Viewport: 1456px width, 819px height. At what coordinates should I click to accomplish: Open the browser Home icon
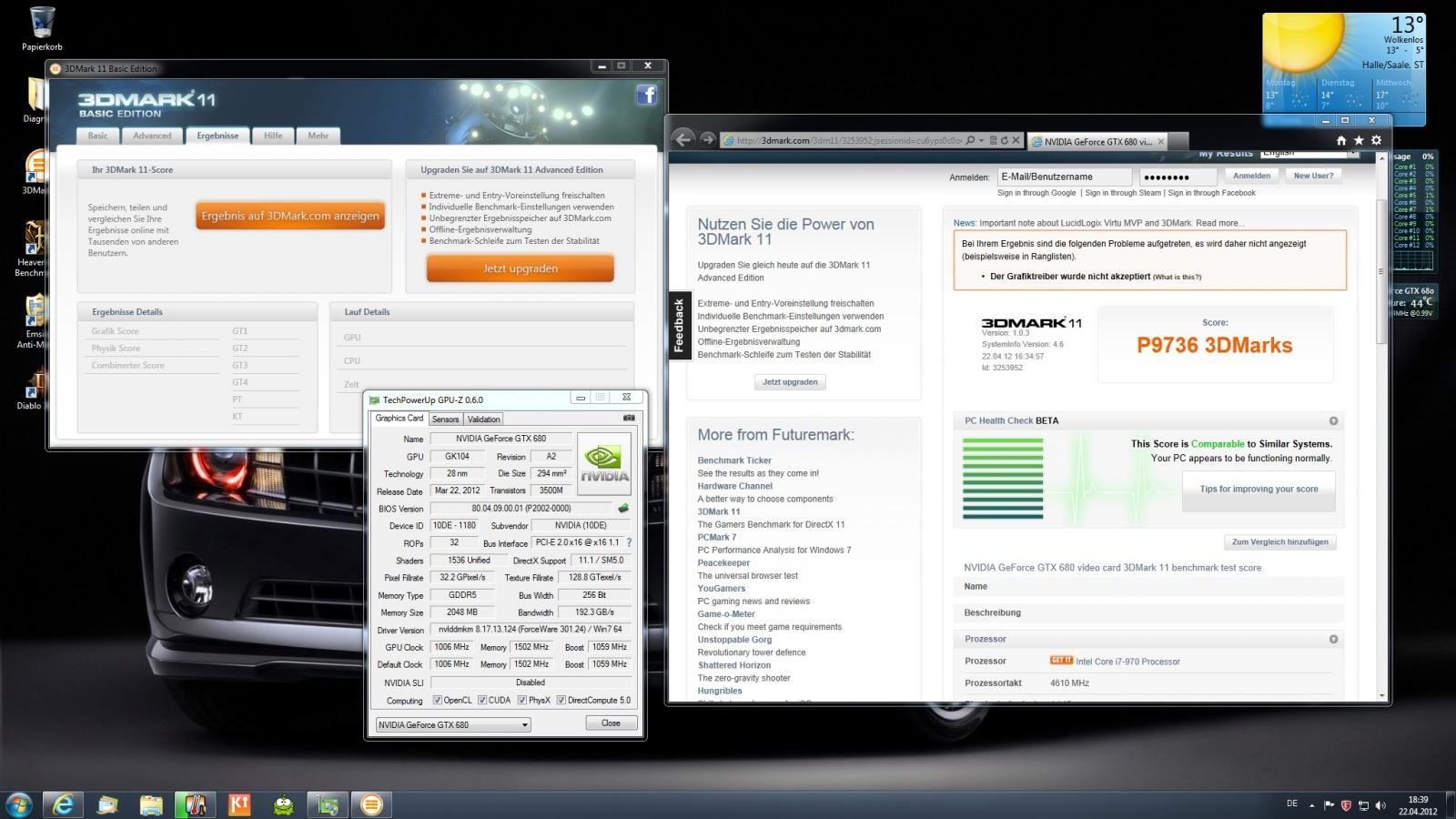point(1340,140)
